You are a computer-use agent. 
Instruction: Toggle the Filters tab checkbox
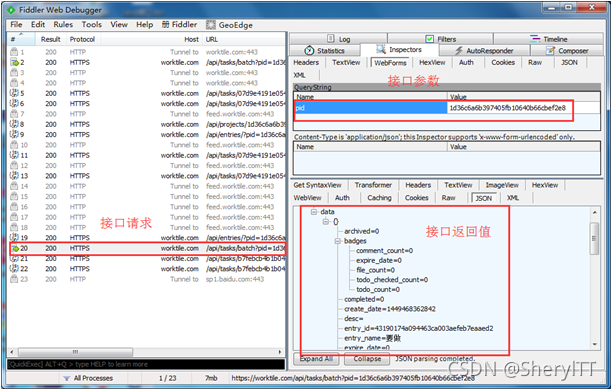coord(430,39)
